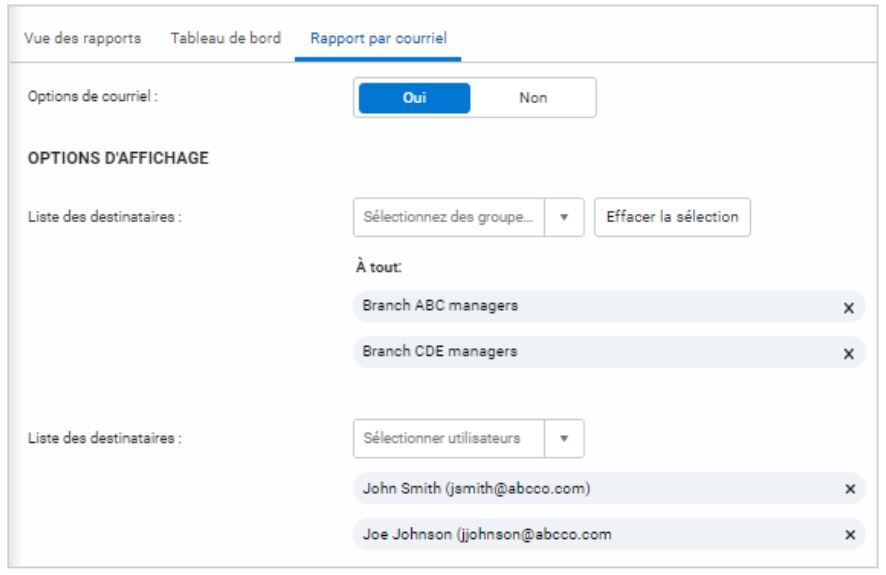This screenshot has height=575, width=886.
Task: Remove John Smith from the recipients
Action: 850,489
